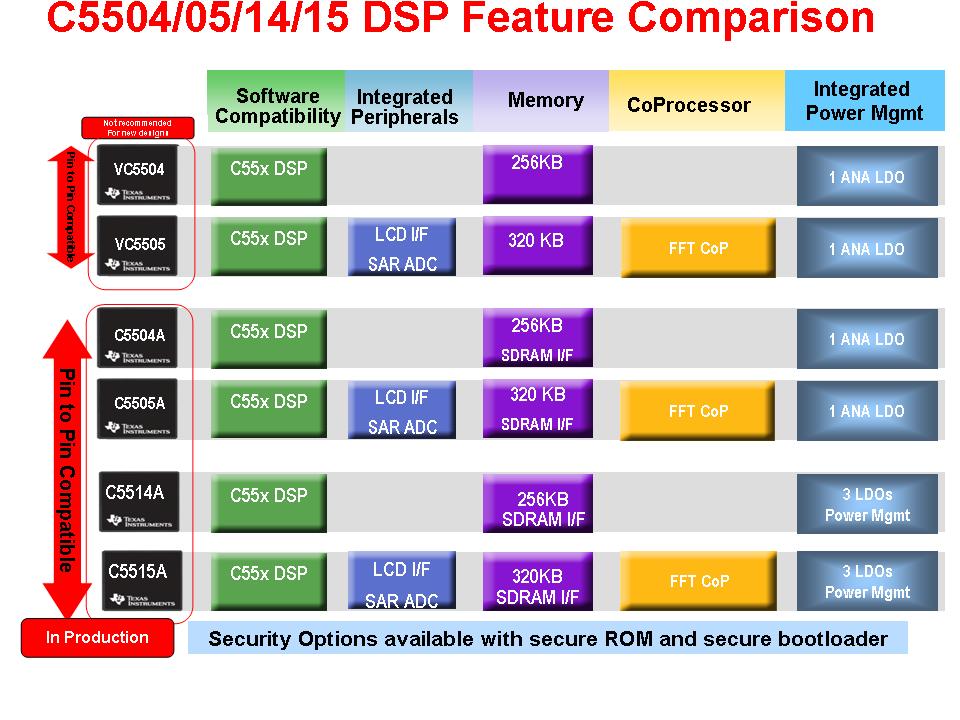
Task: Click 3 LDOs Power Mgmt block for C5515A
Action: (x=867, y=581)
